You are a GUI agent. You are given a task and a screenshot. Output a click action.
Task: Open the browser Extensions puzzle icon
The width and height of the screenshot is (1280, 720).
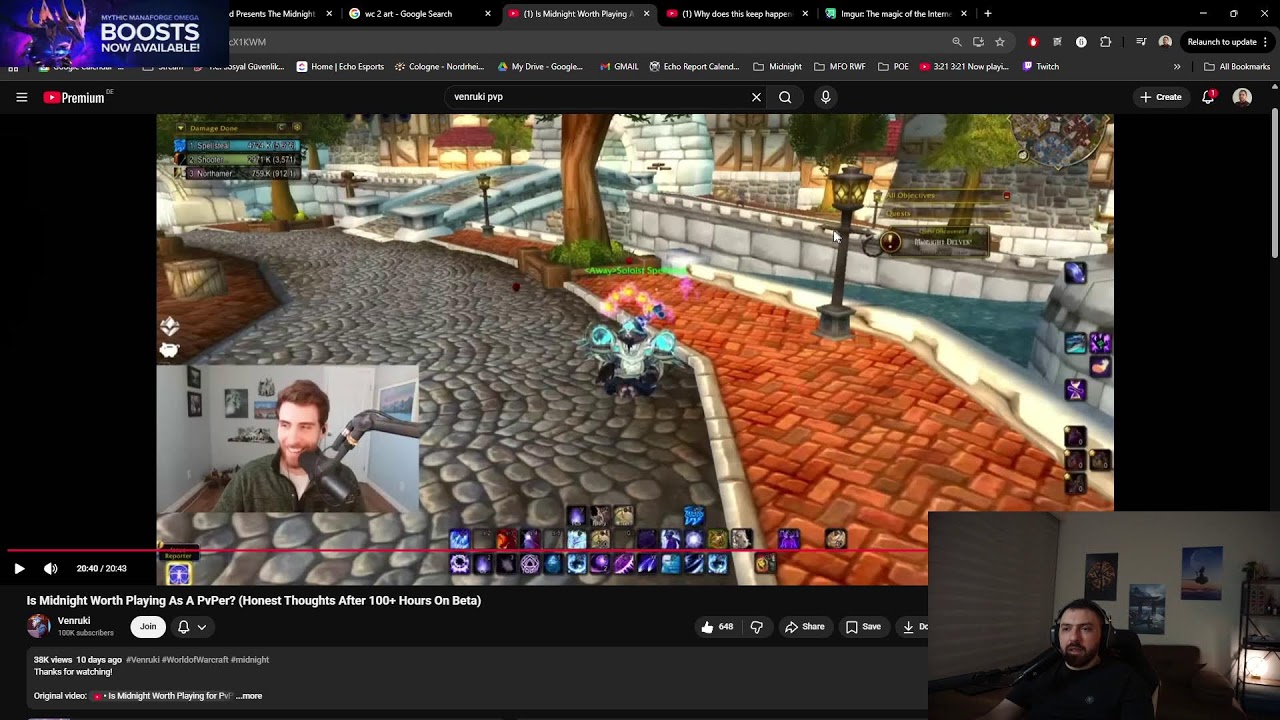[x=1105, y=42]
